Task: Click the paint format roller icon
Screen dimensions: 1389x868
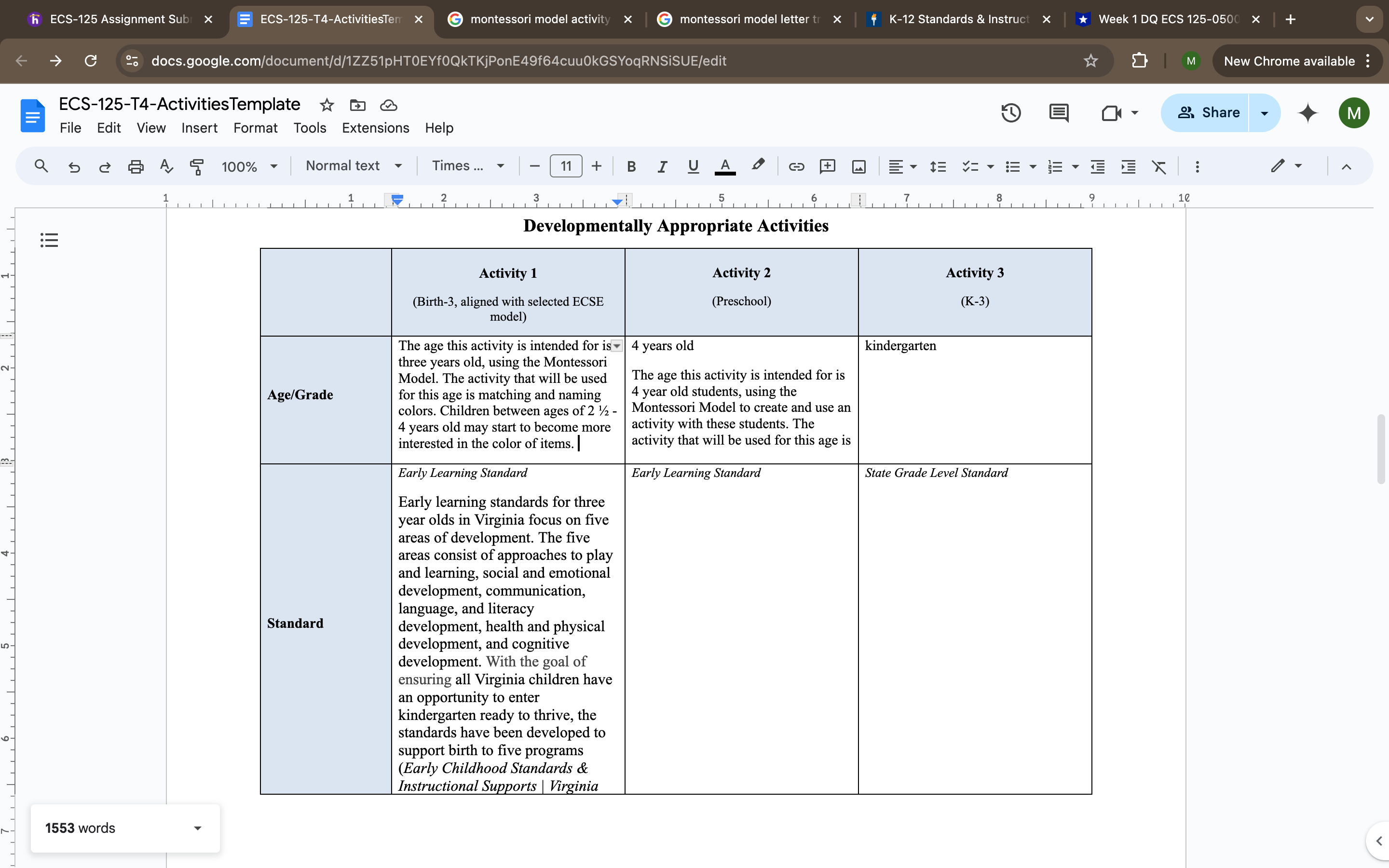Action: [x=197, y=166]
